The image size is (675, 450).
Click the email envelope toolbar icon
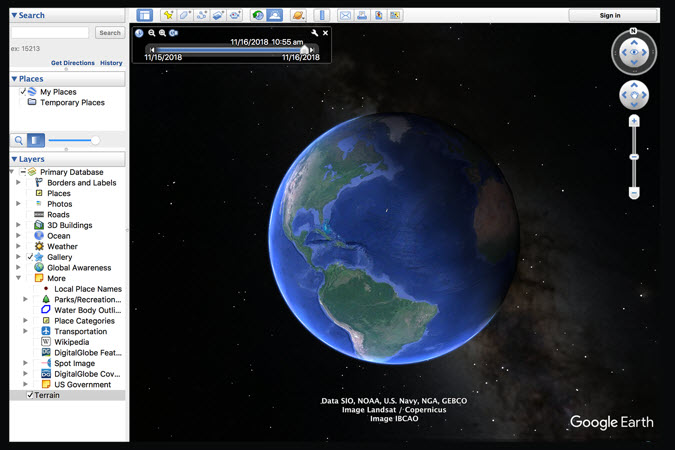345,15
